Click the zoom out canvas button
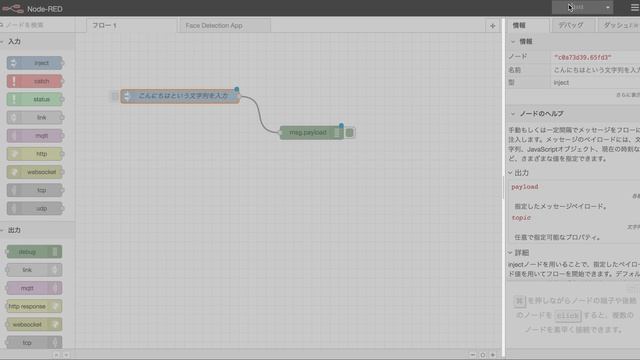 pyautogui.click(x=473, y=355)
